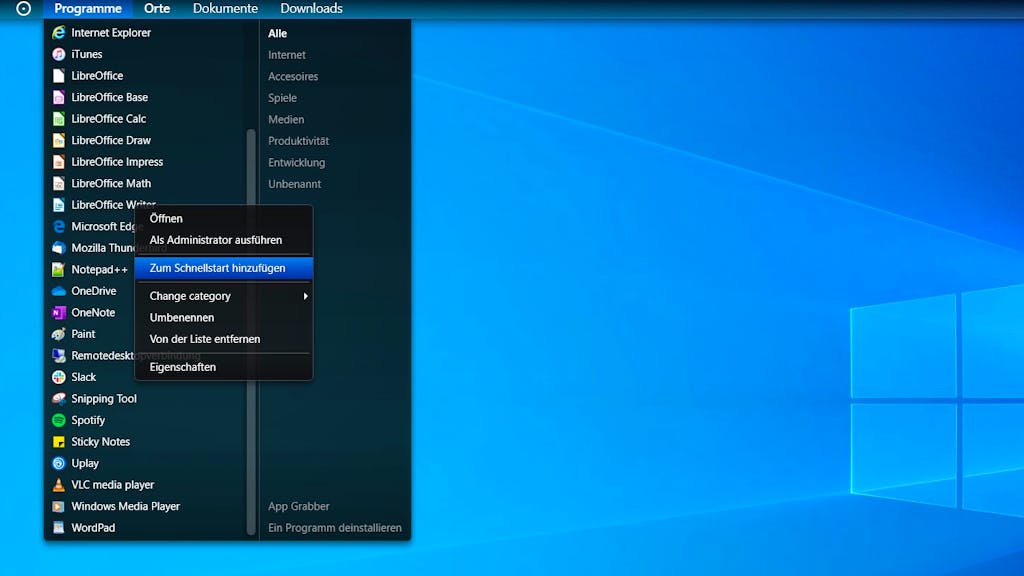Click the Spotify label
This screenshot has height=576, width=1024.
[88, 421]
